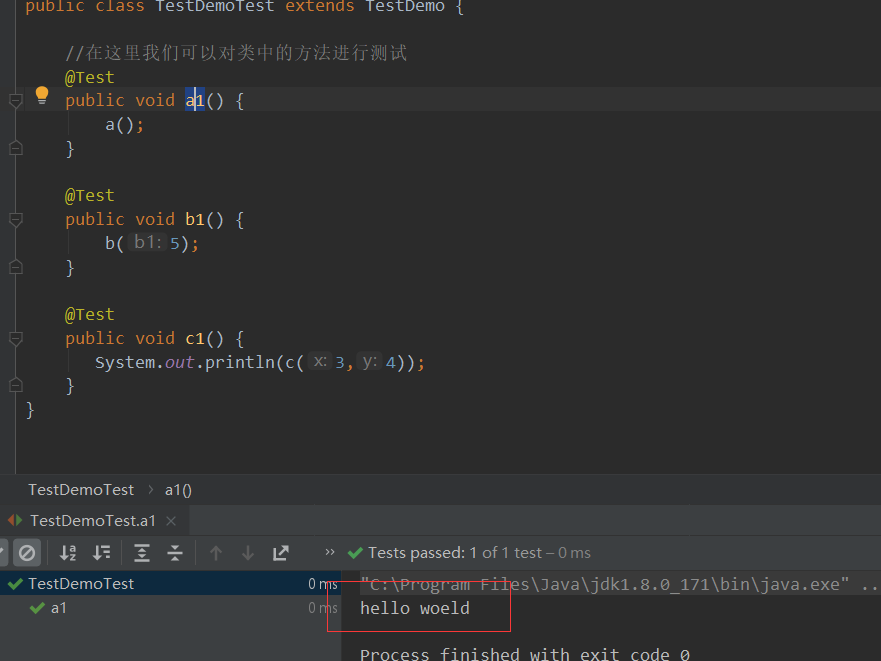The width and height of the screenshot is (881, 661).
Task: Collapse the c1 method fold marker
Action: (x=16, y=339)
